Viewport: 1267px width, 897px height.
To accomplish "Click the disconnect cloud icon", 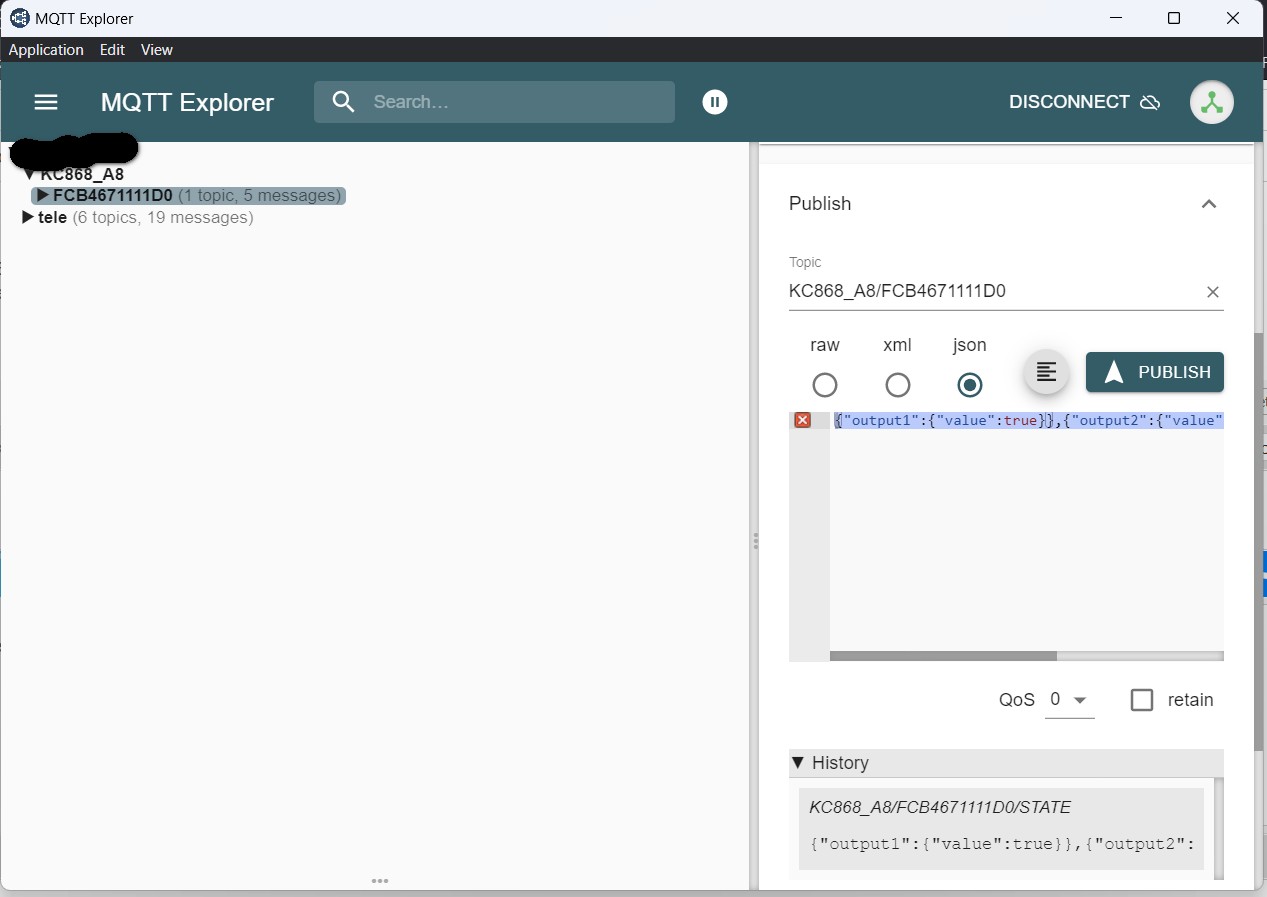I will 1150,102.
